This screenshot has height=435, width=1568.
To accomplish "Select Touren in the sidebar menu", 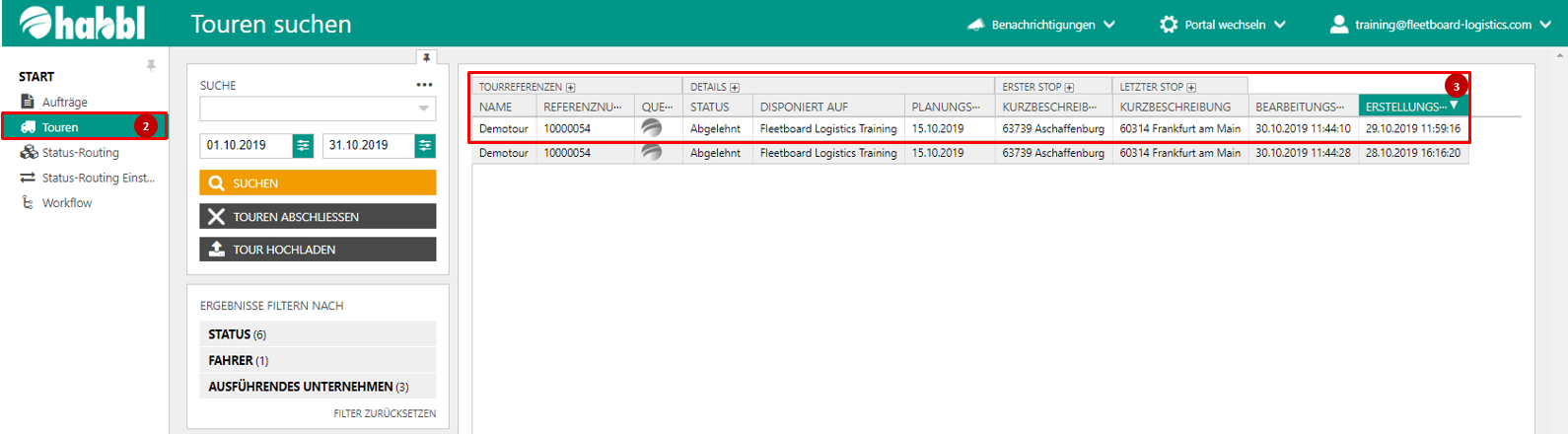I will pos(60,127).
